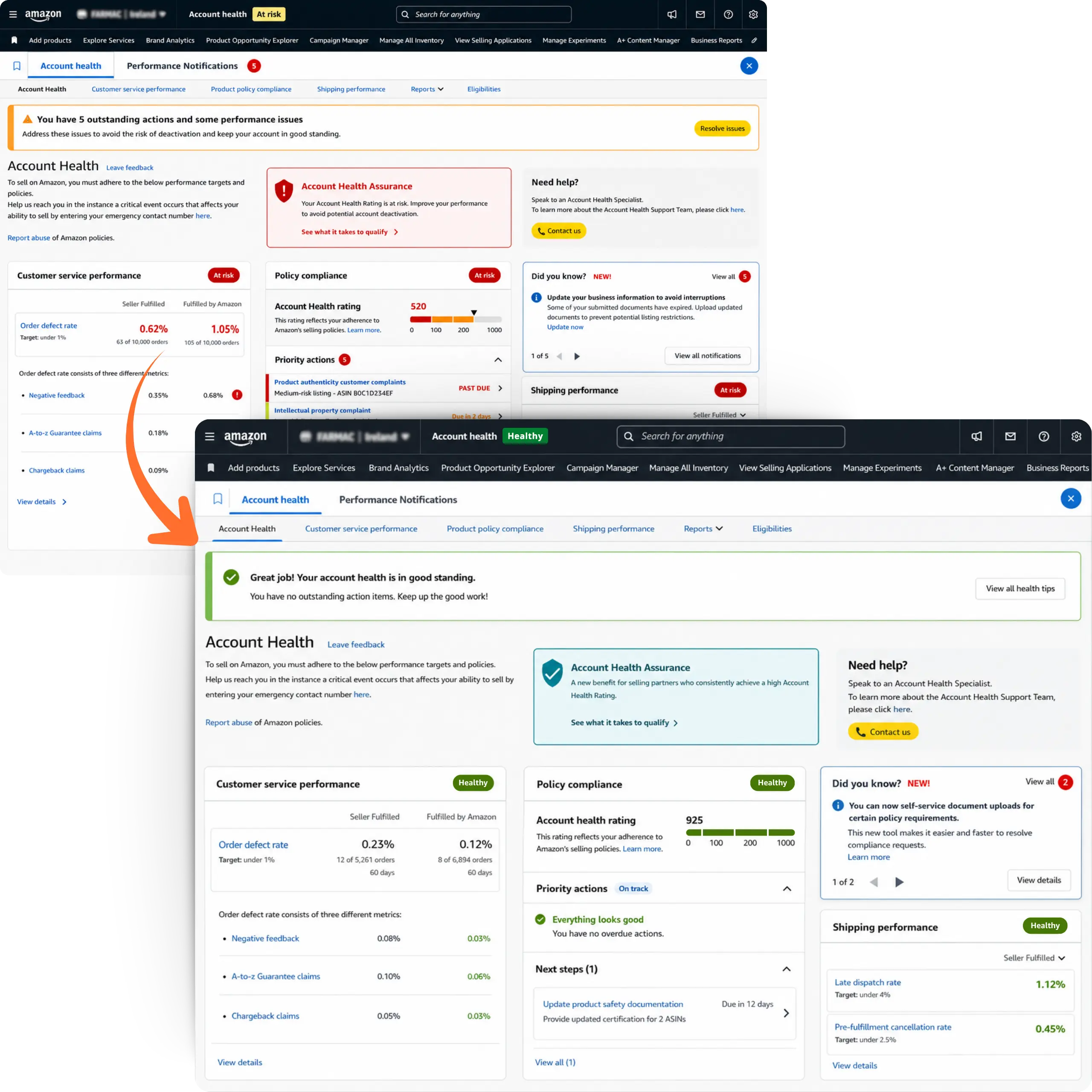Screen dimensions: 1092x1092
Task: Click View details button in Healthy Did you know
Action: click(1039, 880)
